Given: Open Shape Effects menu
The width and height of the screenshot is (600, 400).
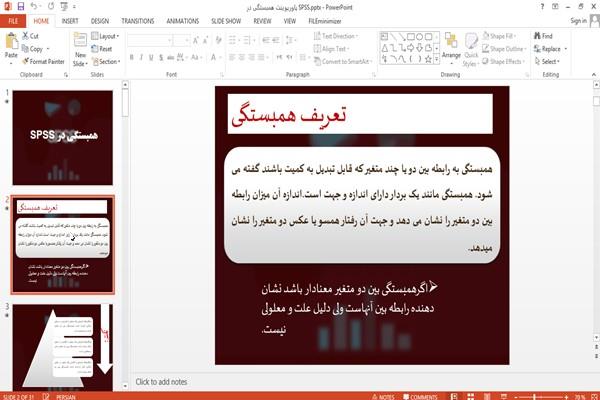Looking at the screenshot, I should 503,61.
